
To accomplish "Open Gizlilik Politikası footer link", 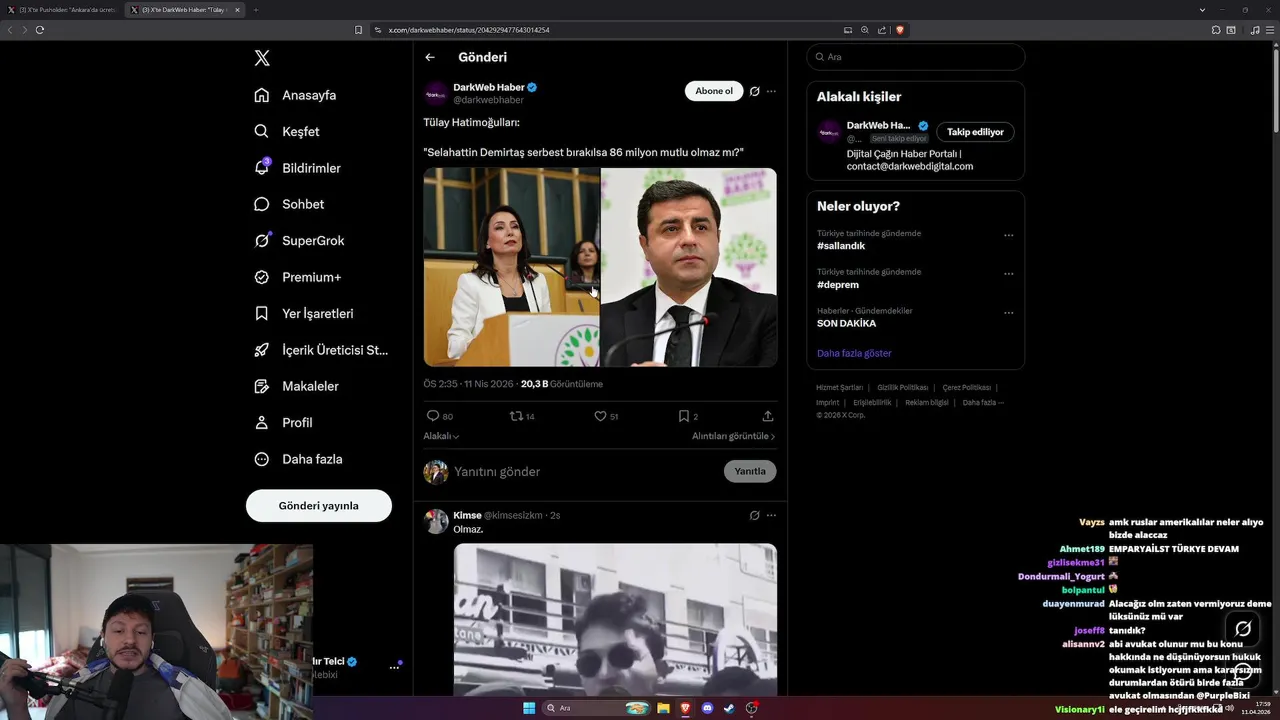I will [903, 387].
